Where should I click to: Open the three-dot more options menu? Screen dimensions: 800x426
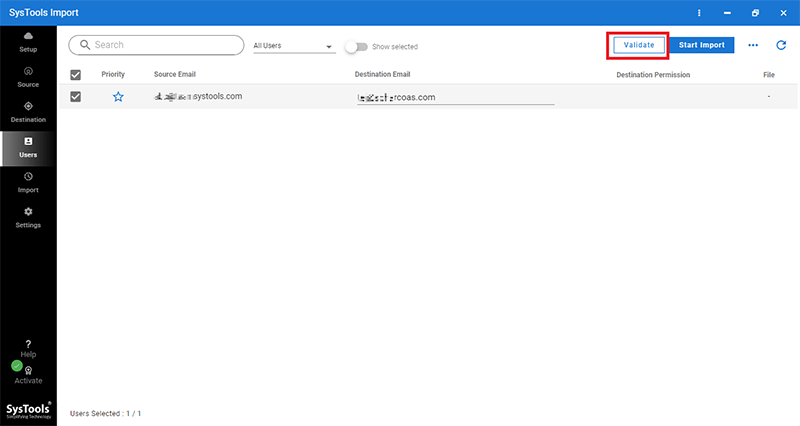click(x=753, y=45)
